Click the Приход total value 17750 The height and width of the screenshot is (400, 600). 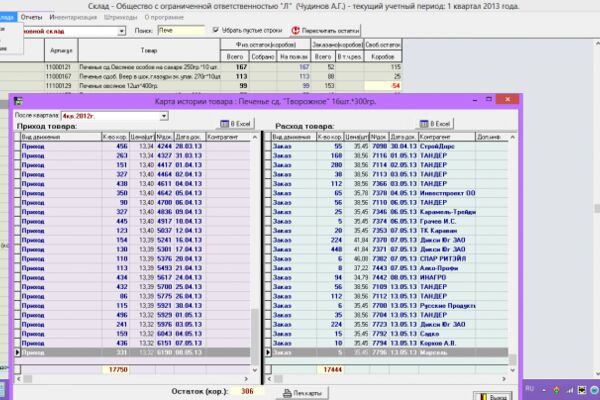click(x=118, y=370)
